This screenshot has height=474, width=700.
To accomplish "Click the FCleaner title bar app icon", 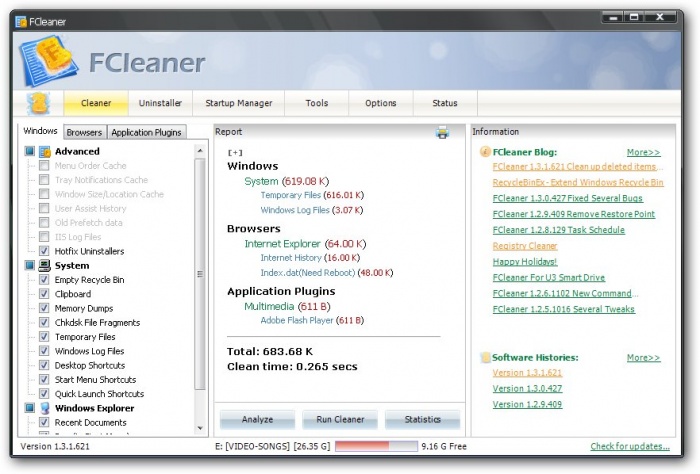I will point(21,21).
